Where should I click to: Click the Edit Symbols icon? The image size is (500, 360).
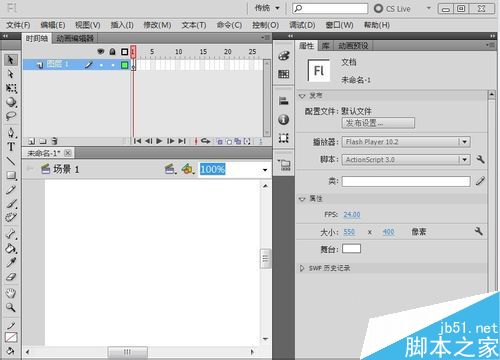[x=188, y=169]
